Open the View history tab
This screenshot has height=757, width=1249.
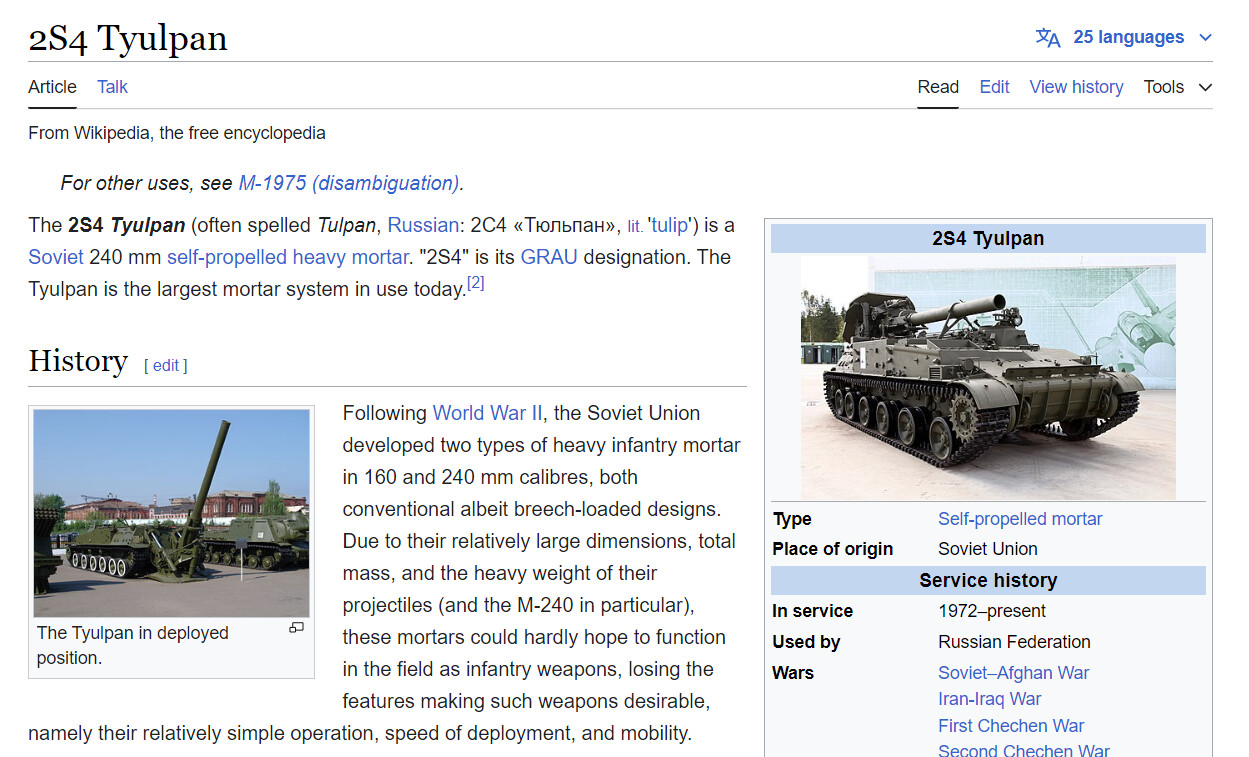point(1076,87)
